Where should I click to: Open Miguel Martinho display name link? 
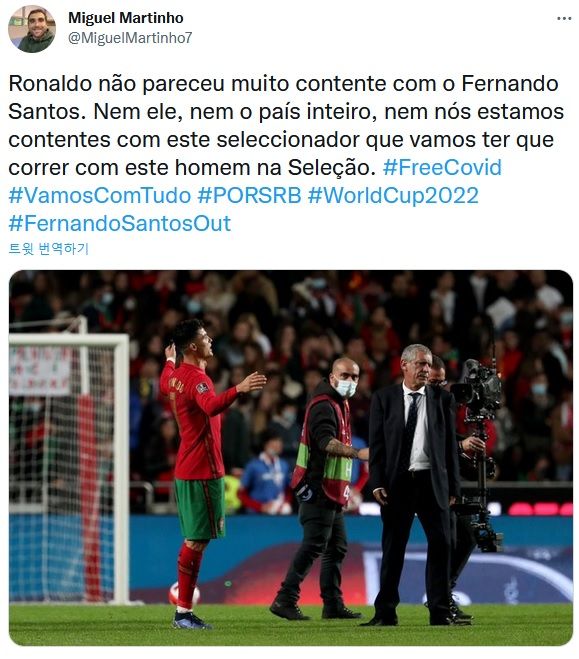126,18
